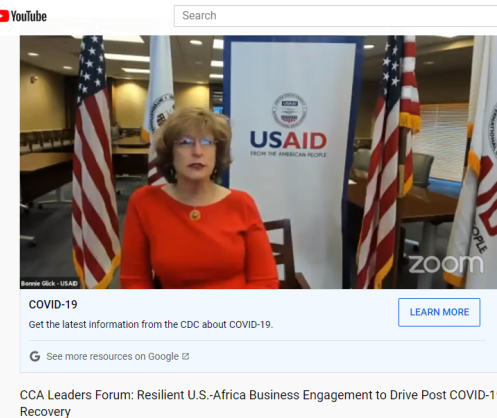Image resolution: width=497 pixels, height=418 pixels.
Task: Click the American flag left of the speaker
Action: click(95, 162)
